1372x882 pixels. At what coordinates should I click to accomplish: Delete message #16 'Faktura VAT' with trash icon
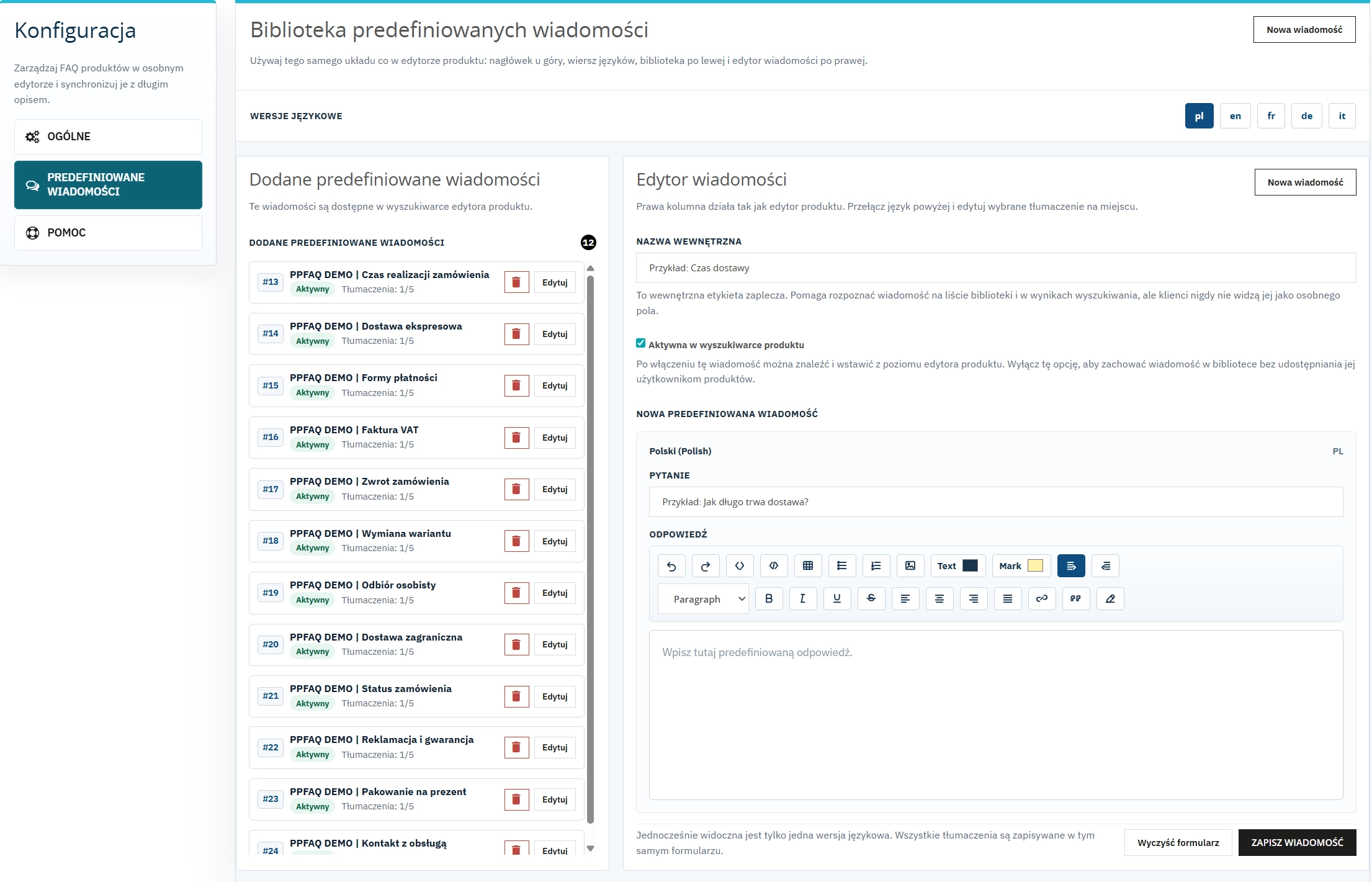coord(516,437)
